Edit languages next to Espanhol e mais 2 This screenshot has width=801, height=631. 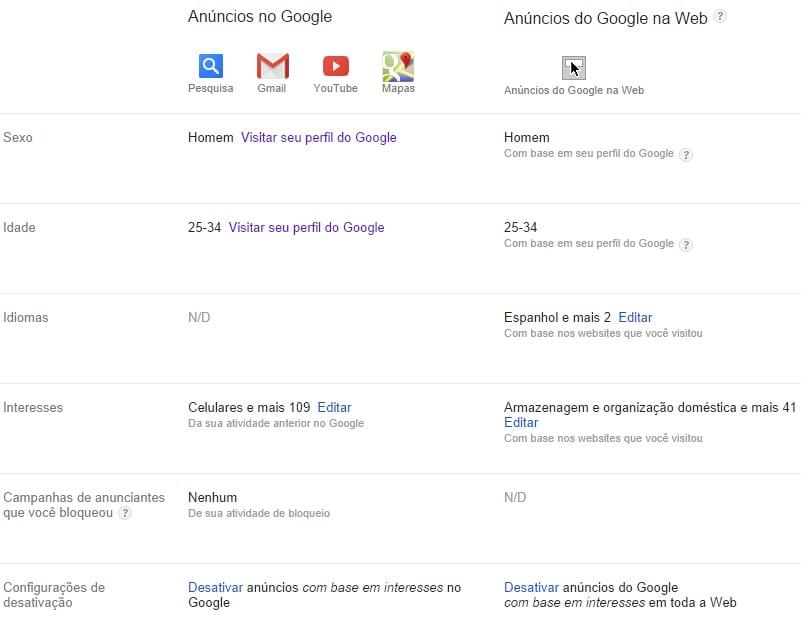(635, 317)
